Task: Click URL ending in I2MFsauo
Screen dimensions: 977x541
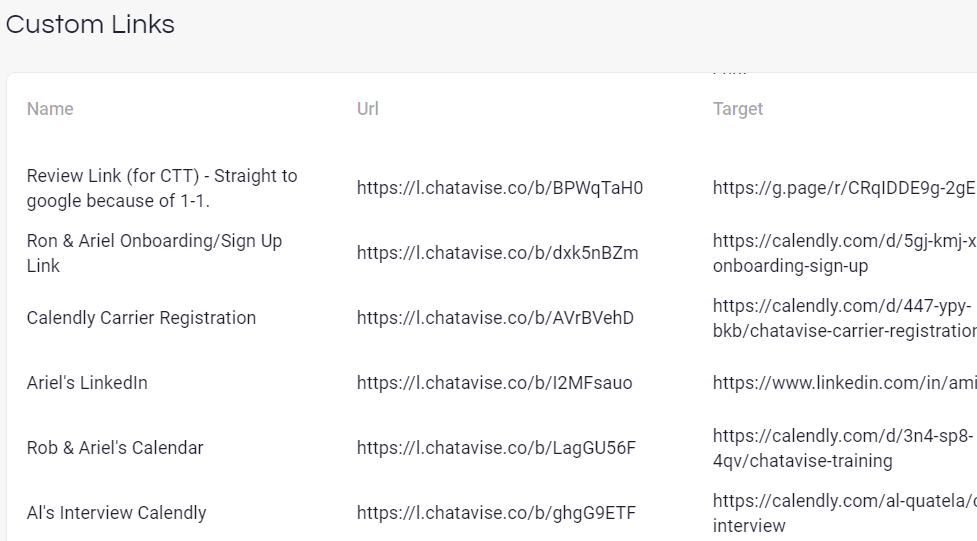Action: coord(495,383)
